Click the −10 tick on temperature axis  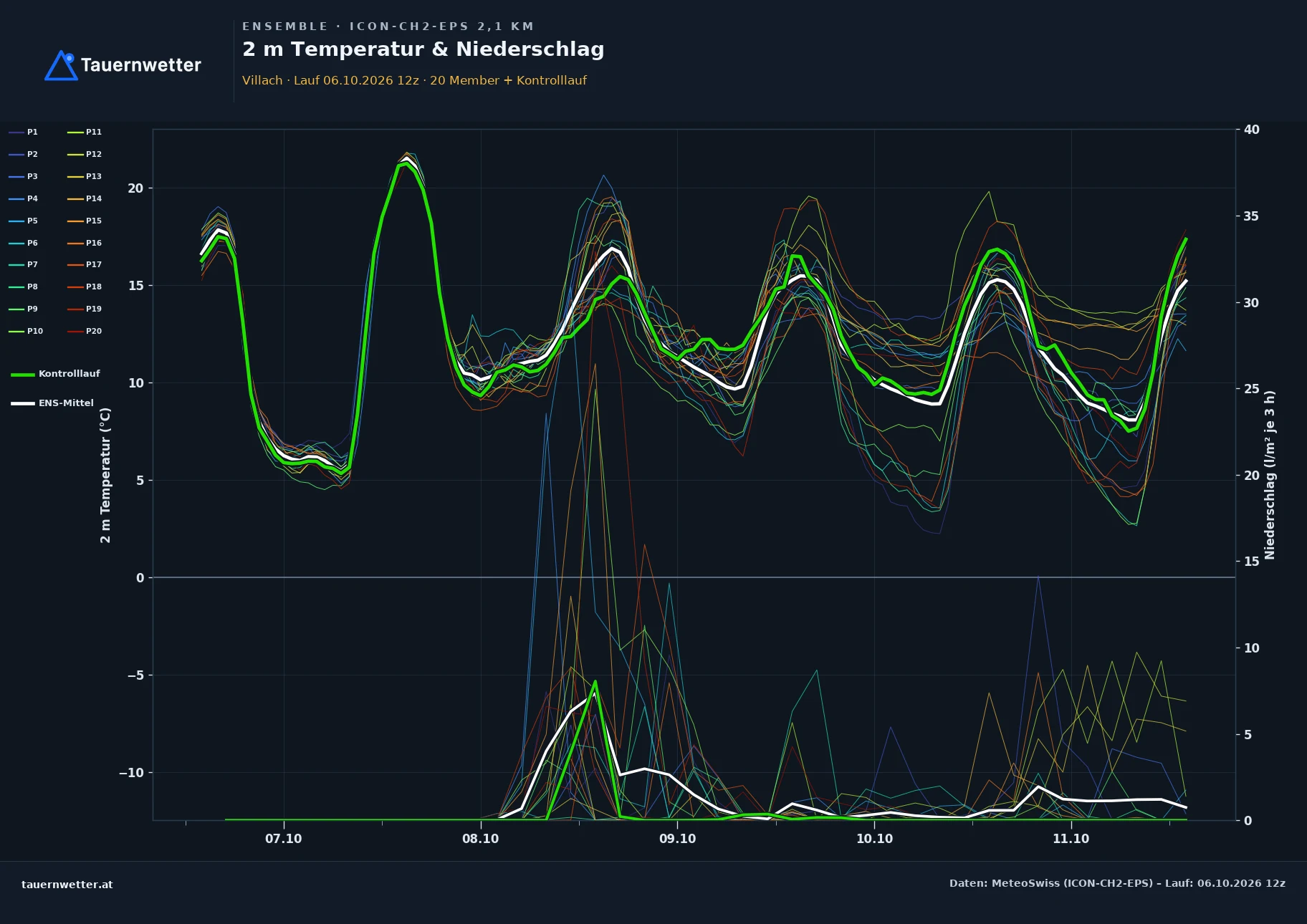(x=131, y=773)
